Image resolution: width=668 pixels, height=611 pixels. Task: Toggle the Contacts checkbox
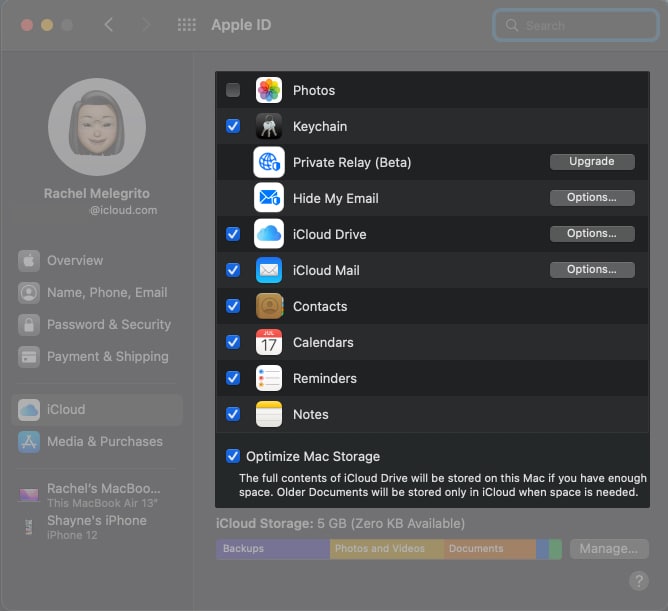[x=233, y=306]
